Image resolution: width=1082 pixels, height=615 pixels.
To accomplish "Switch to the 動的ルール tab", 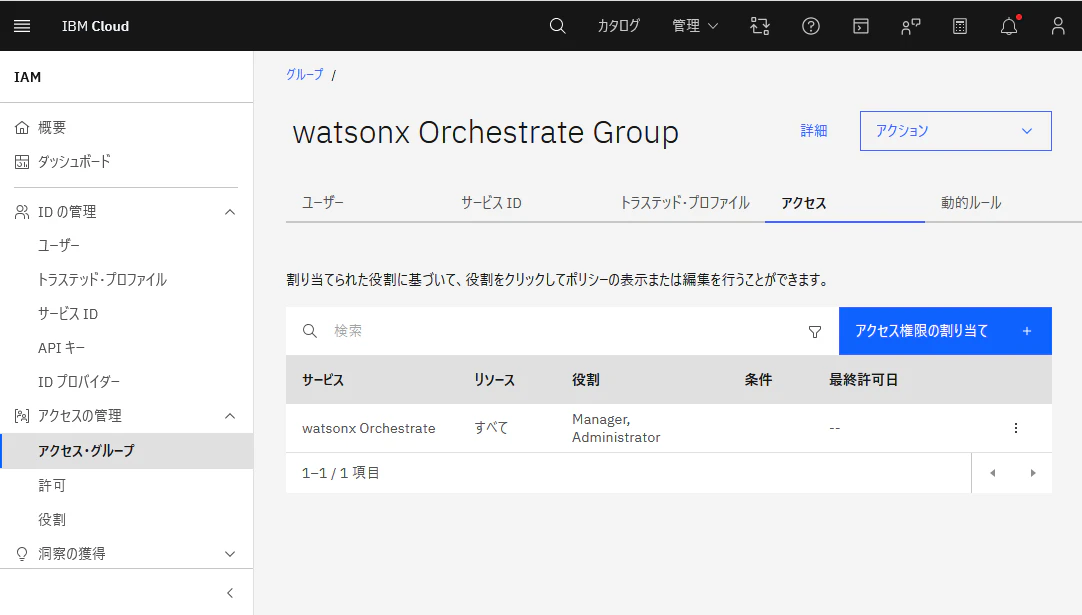I will (971, 203).
